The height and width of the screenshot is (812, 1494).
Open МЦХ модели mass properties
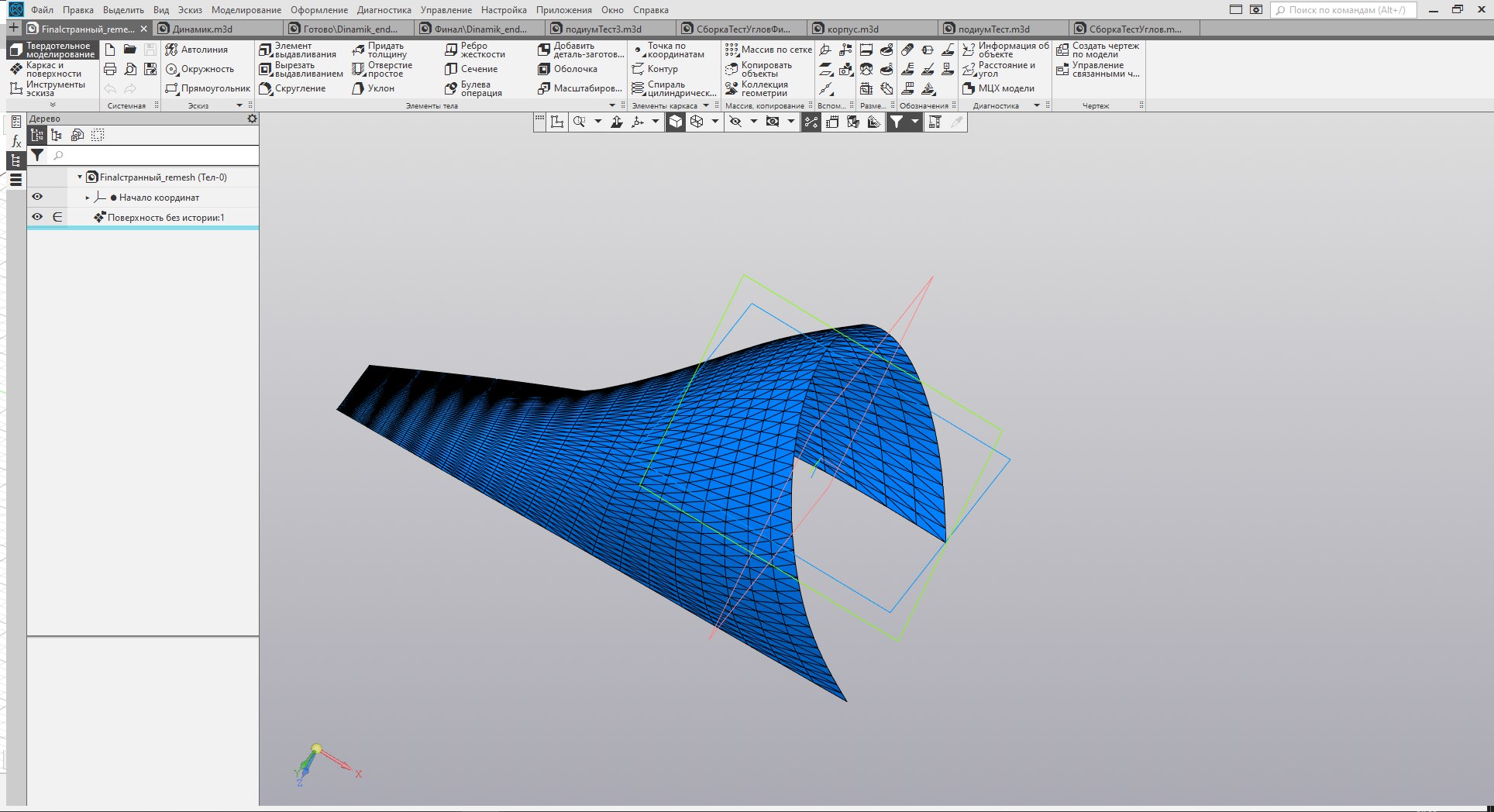pos(998,88)
